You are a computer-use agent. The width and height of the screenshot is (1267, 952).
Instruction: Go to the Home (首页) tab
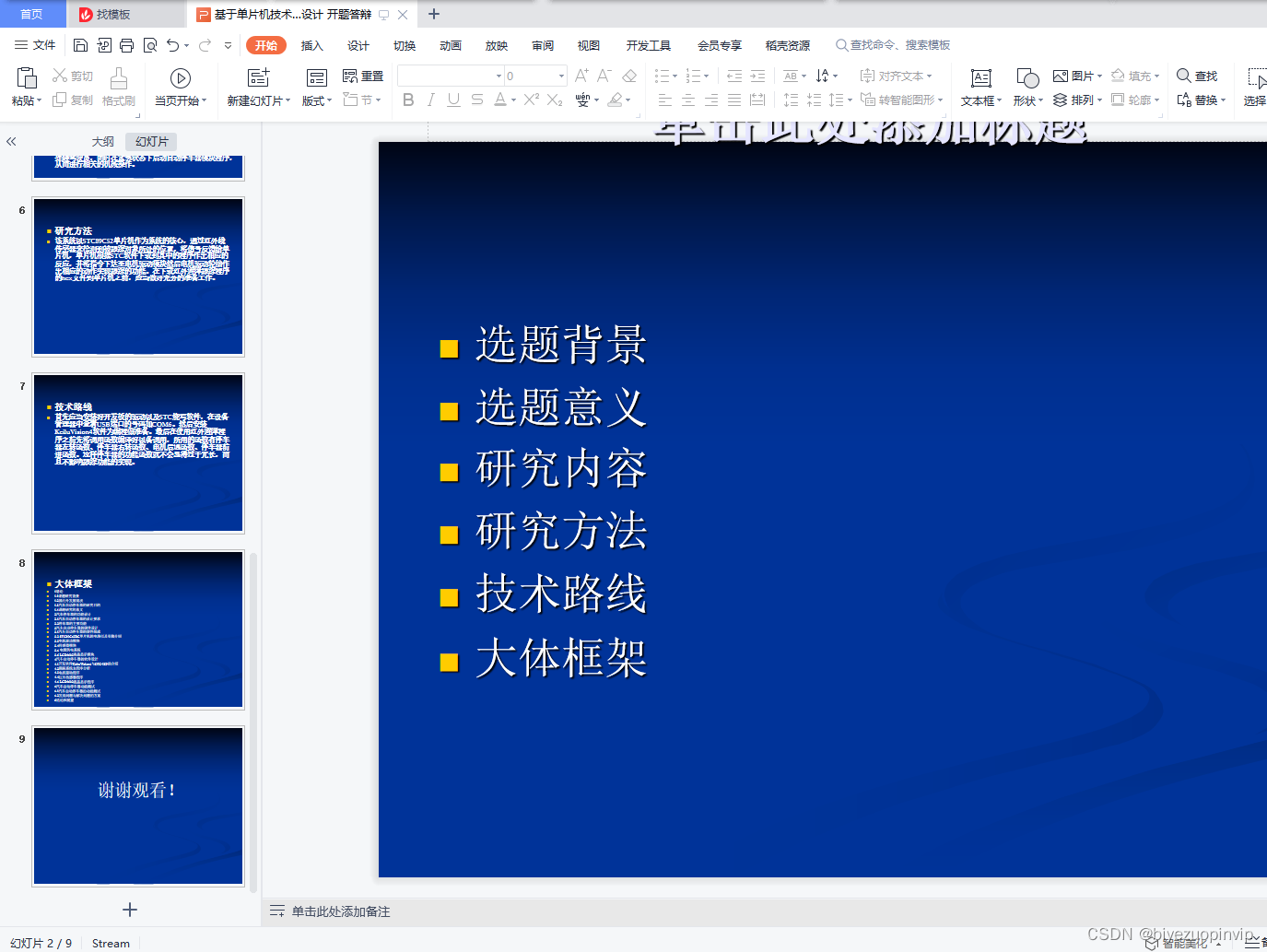click(32, 14)
